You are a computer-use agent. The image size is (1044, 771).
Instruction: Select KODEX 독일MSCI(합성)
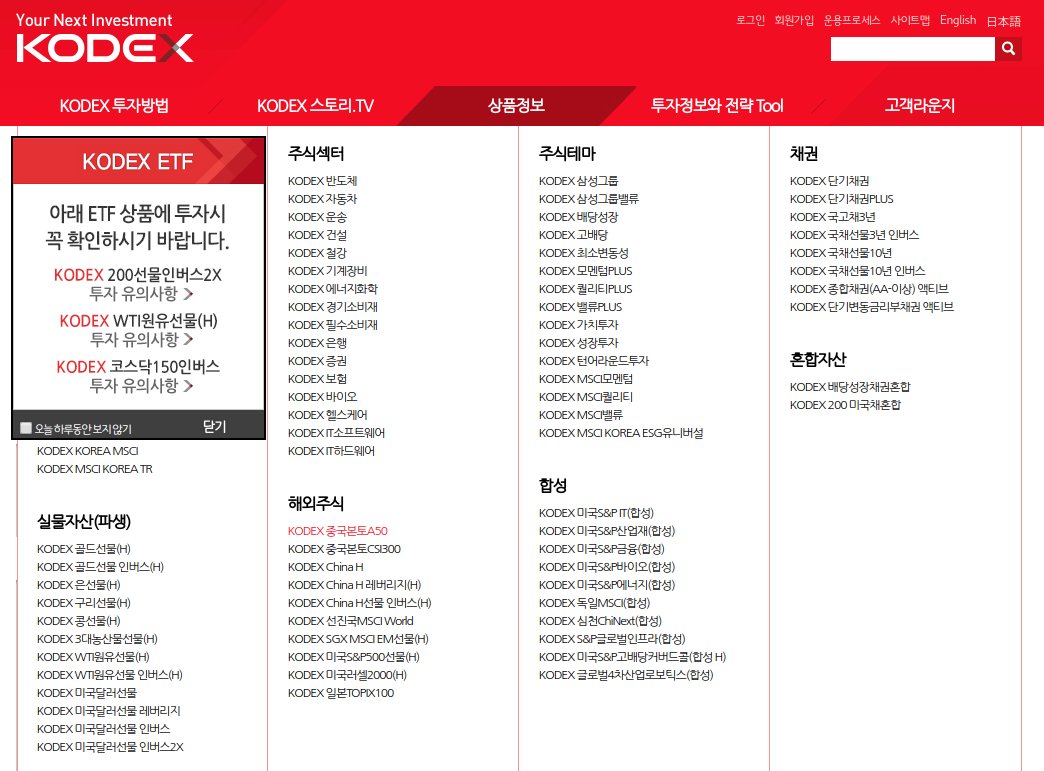(594, 603)
